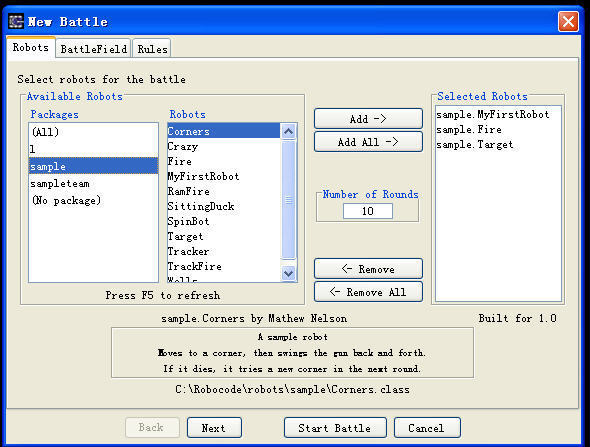Select the Robots tab
Viewport: 590px width, 447px height.
coord(31,47)
